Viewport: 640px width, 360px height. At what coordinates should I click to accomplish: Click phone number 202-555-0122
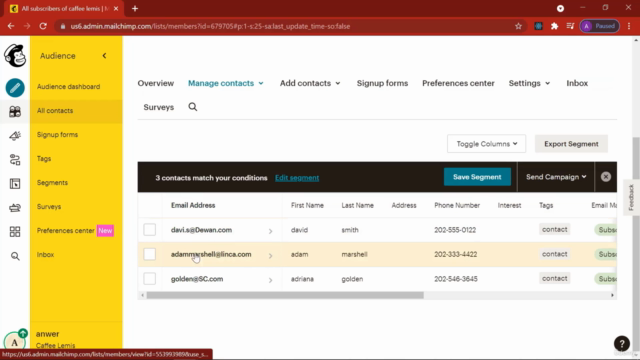(x=455, y=230)
